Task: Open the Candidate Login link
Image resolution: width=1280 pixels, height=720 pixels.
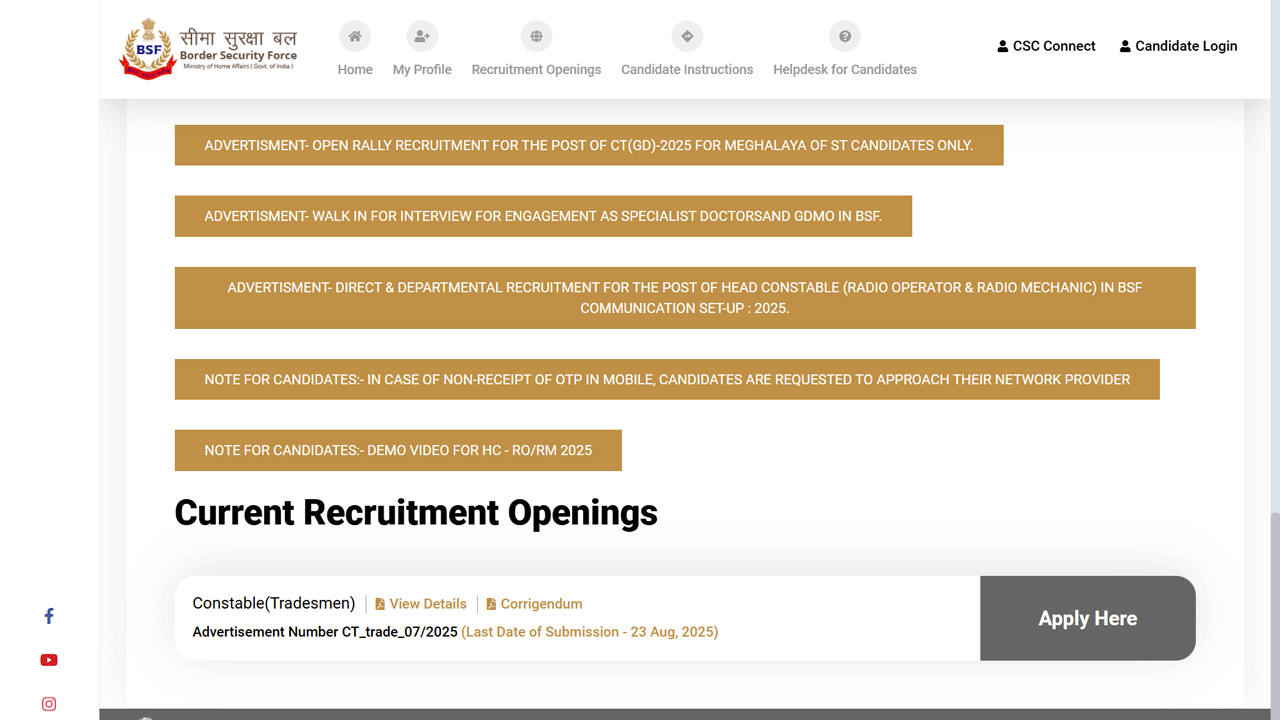Action: (x=1178, y=46)
